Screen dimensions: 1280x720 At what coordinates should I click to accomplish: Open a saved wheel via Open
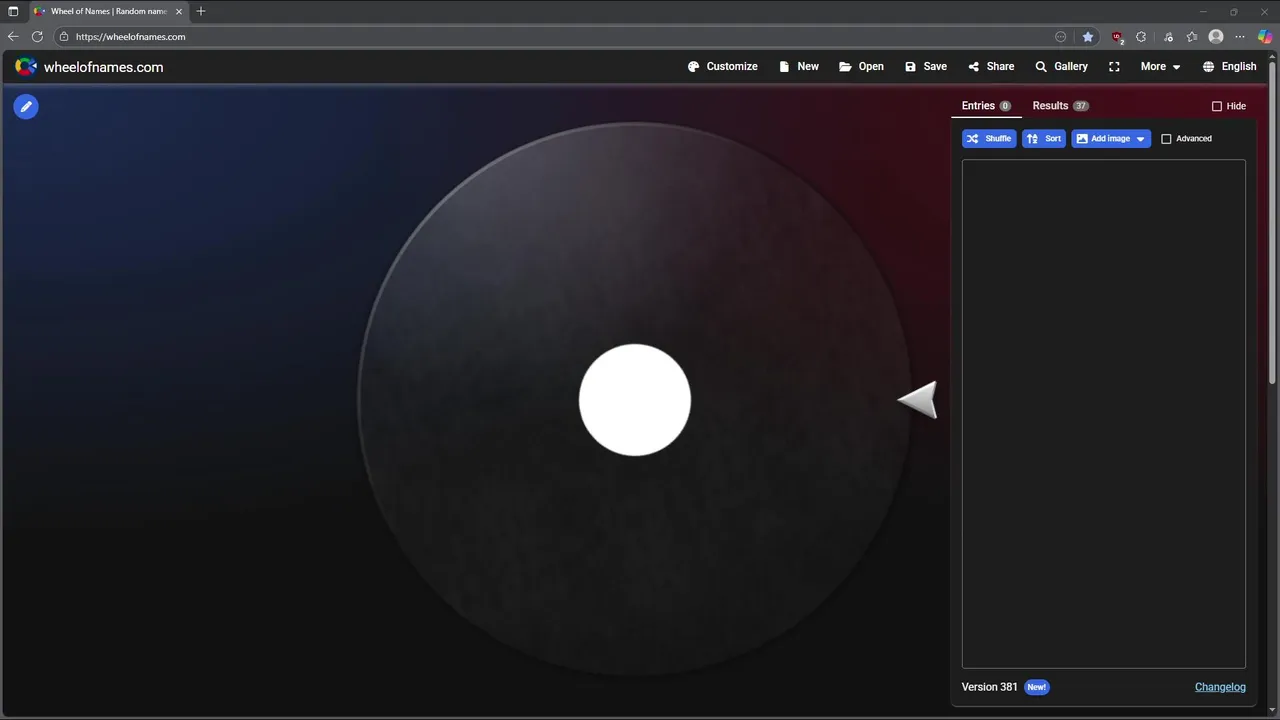[x=861, y=67]
